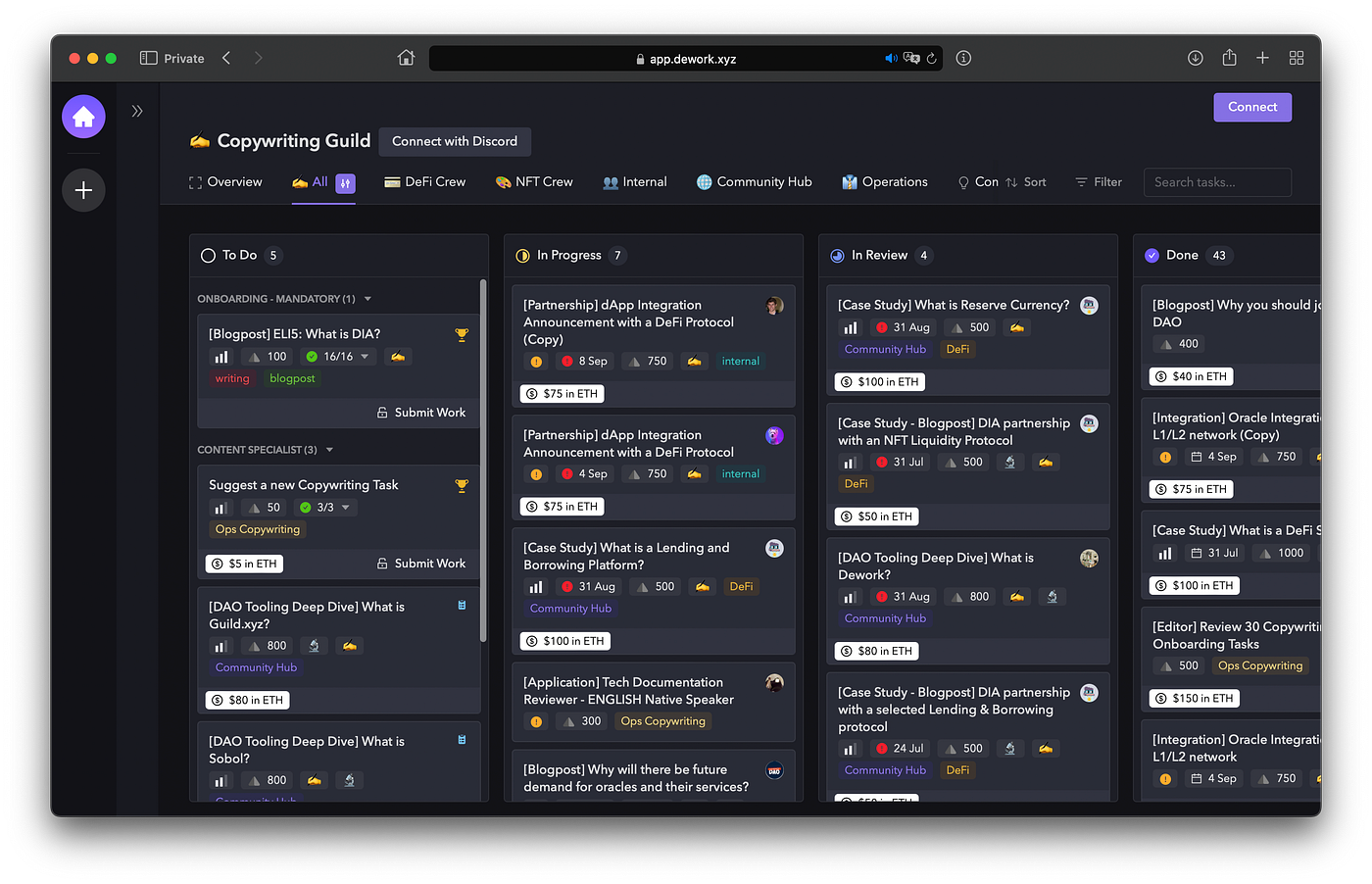The image size is (1372, 884).
Task: Select the red writing tag
Action: pyautogui.click(x=232, y=378)
